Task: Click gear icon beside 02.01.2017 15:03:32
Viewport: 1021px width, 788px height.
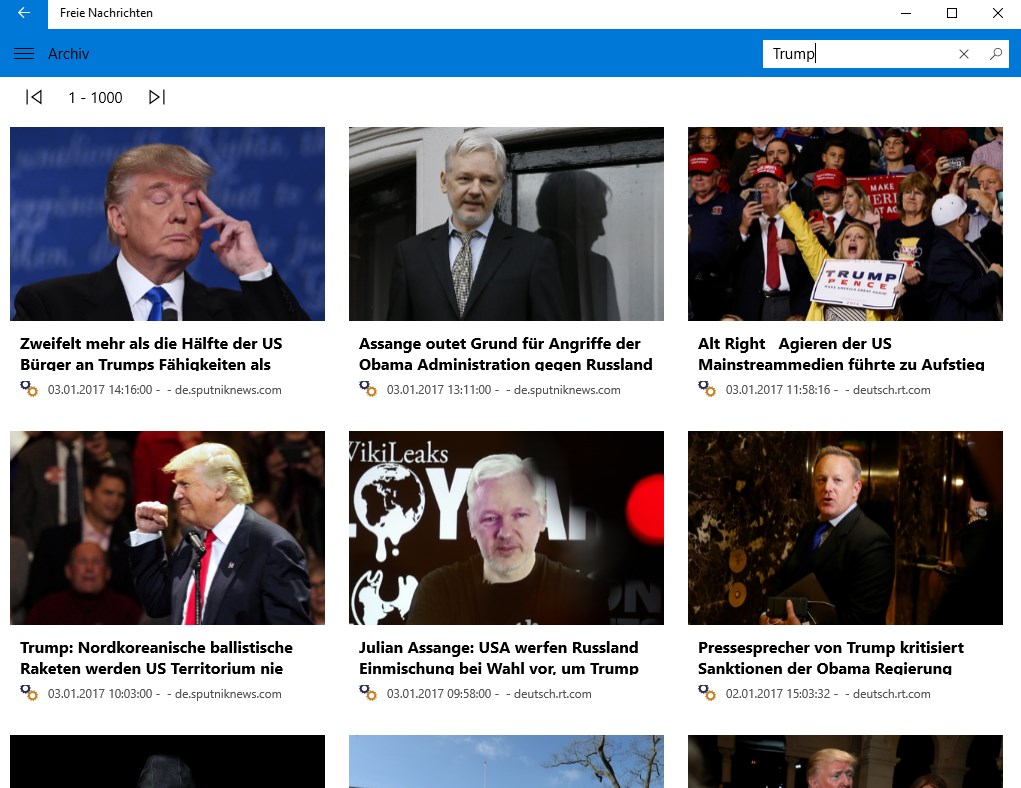Action: [707, 693]
